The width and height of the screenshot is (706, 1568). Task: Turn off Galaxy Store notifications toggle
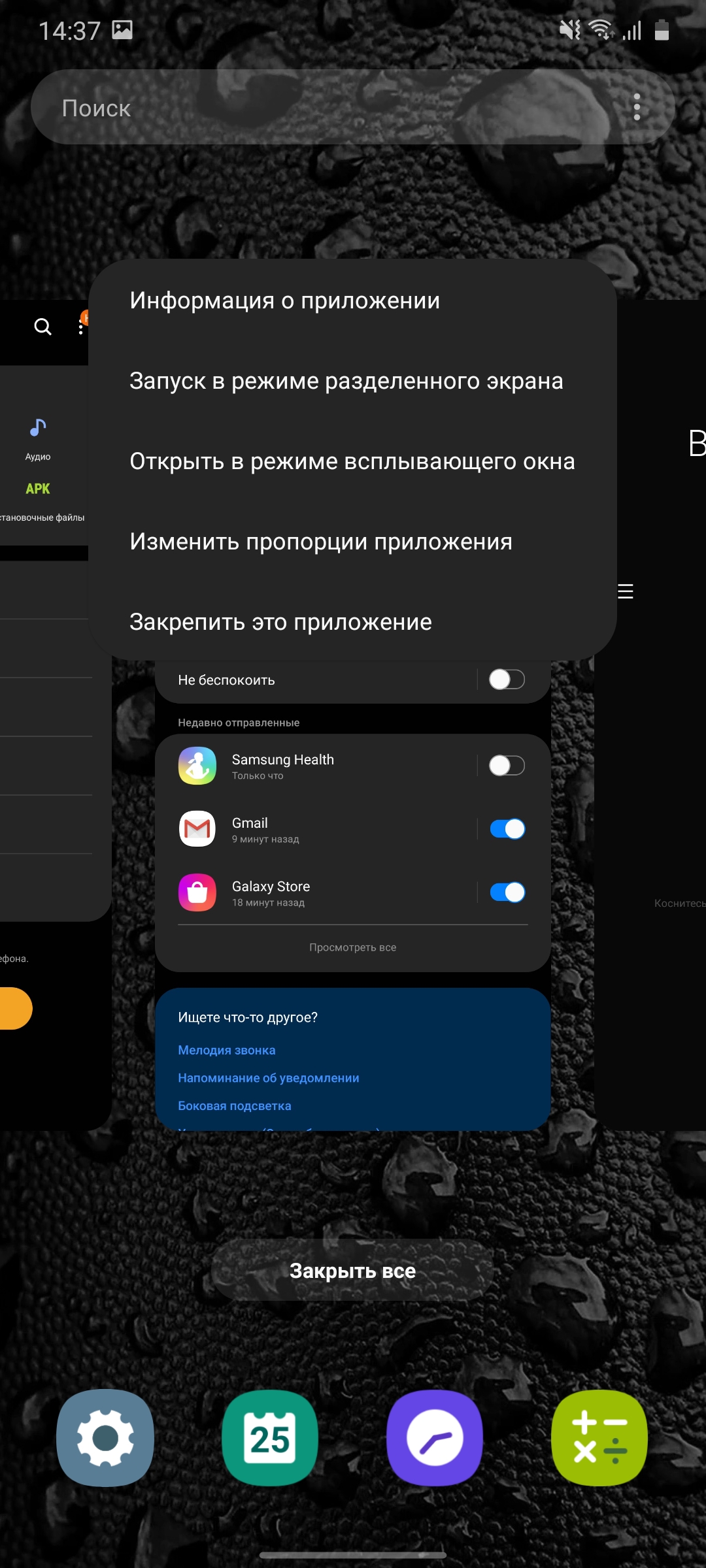(507, 892)
